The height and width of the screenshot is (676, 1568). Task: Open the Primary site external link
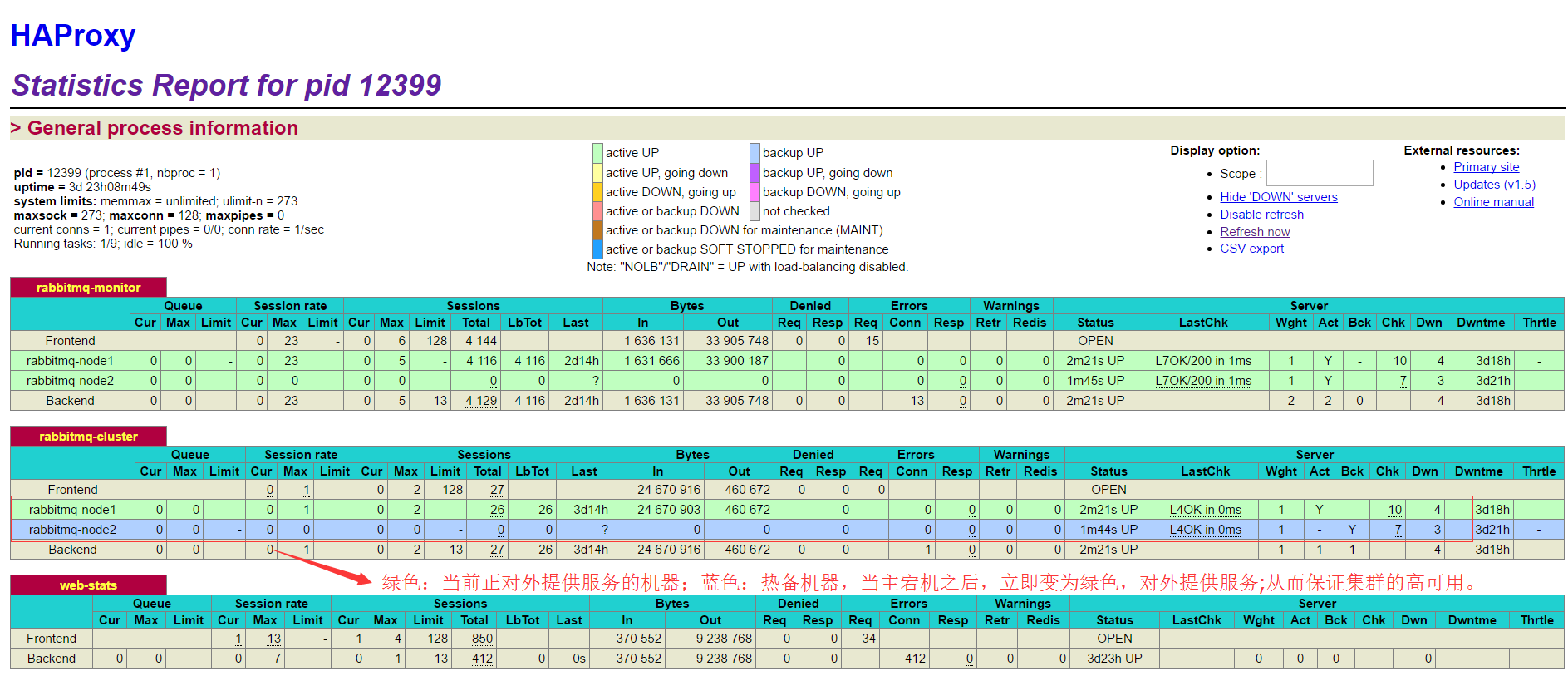click(x=1486, y=167)
